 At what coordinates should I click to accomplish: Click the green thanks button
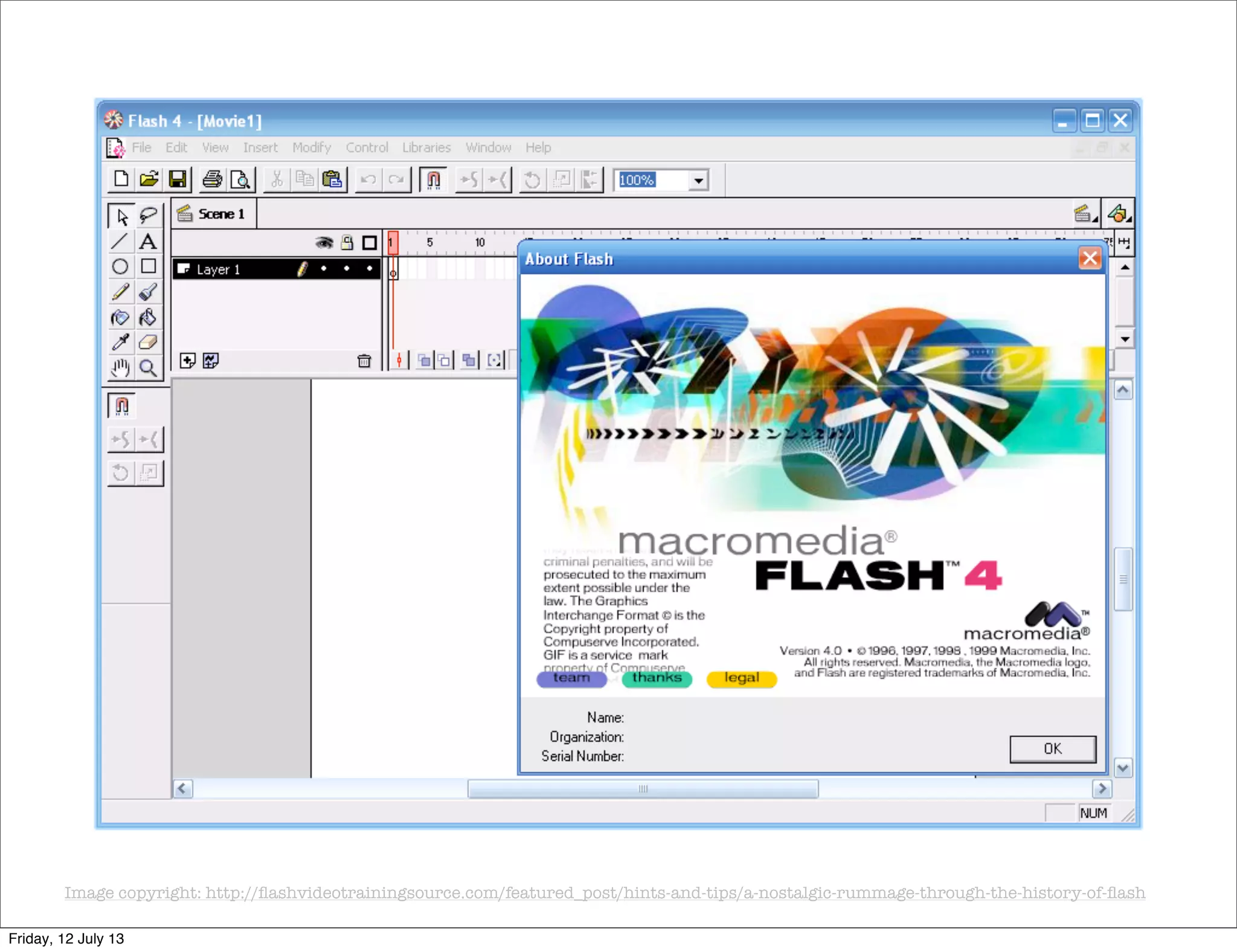pyautogui.click(x=657, y=678)
